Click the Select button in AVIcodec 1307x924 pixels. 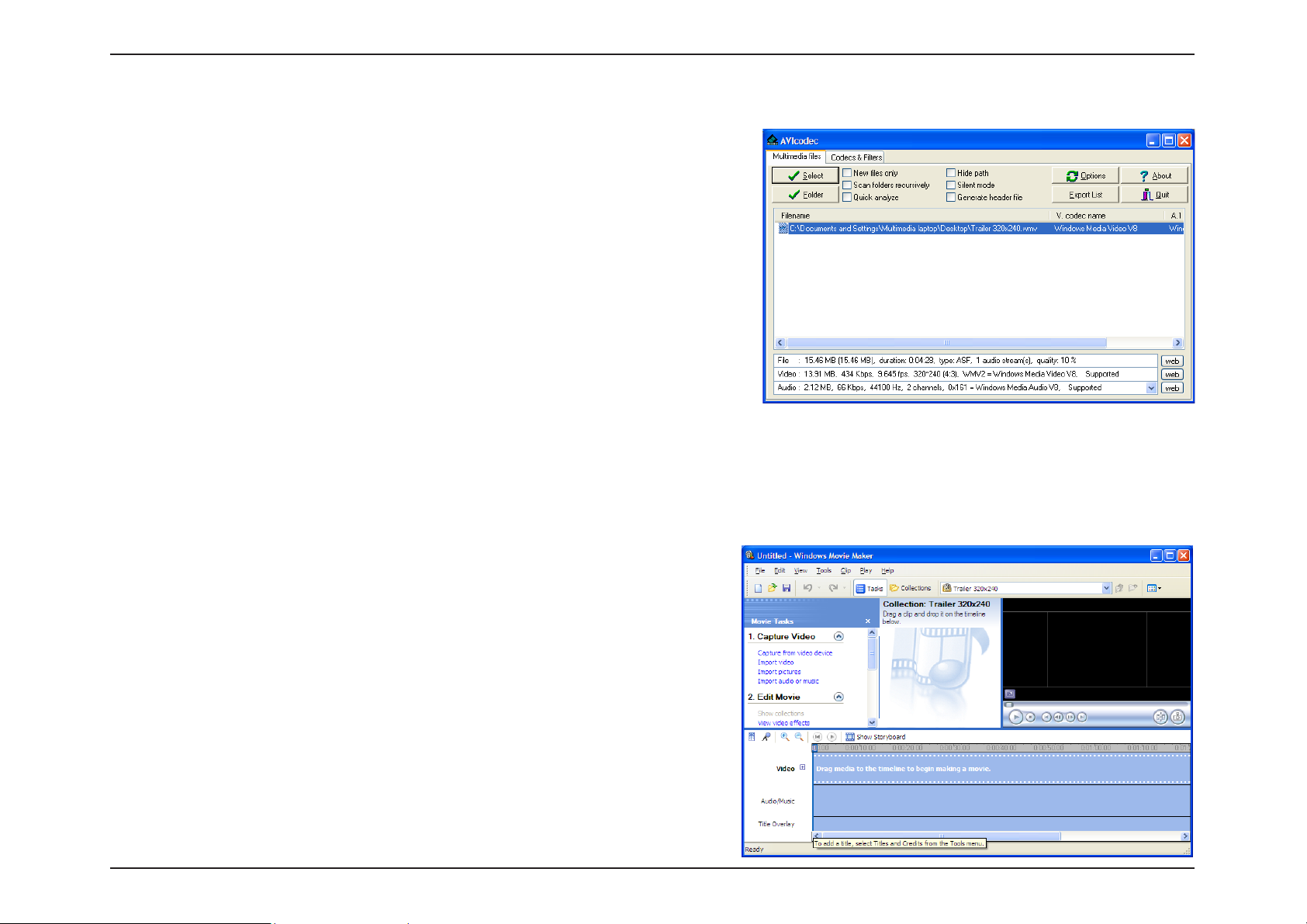tap(805, 176)
